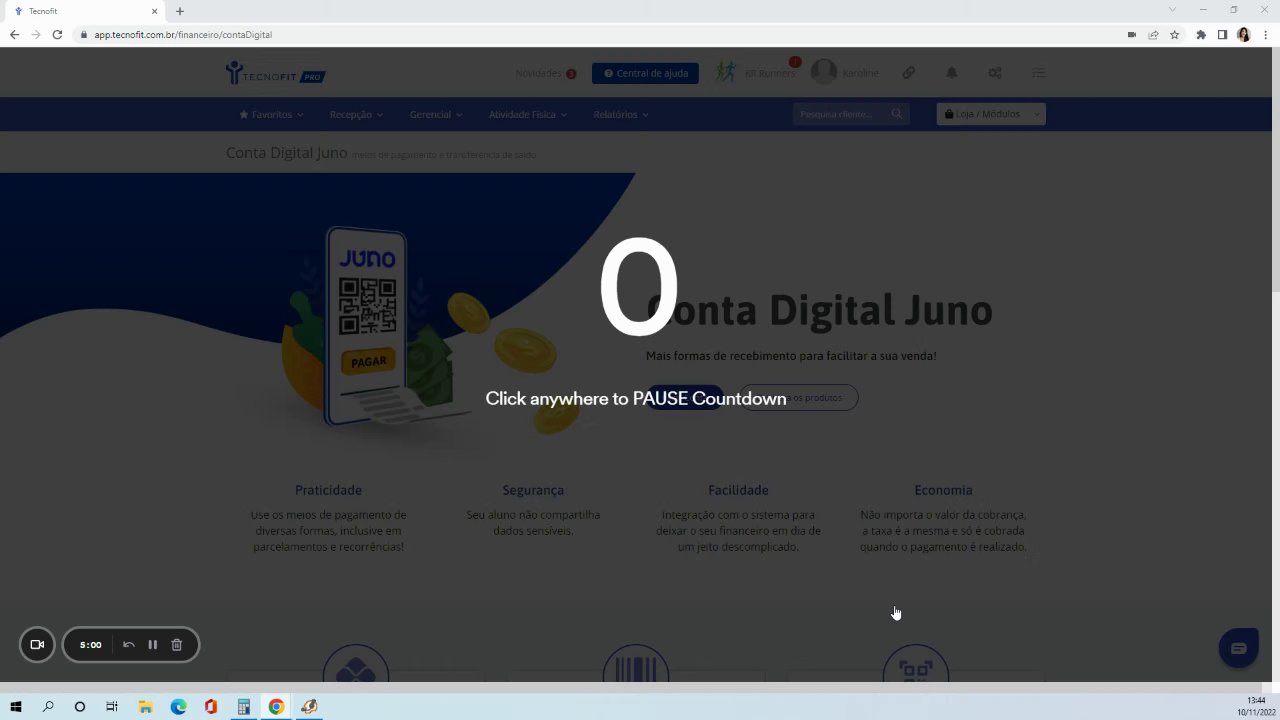Screen dimensions: 1280x720
Task: Open the Chrome profile avatar
Action: 1244,35
